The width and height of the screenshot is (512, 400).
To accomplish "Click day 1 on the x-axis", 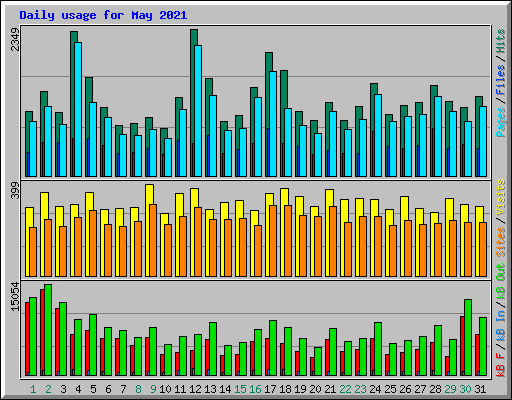I will [33, 389].
